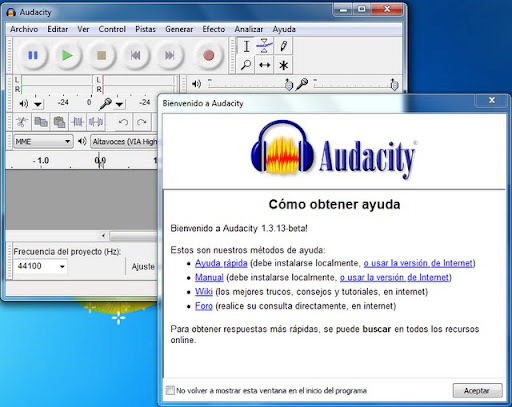Open the Analizar menu
The image size is (512, 407).
click(249, 29)
